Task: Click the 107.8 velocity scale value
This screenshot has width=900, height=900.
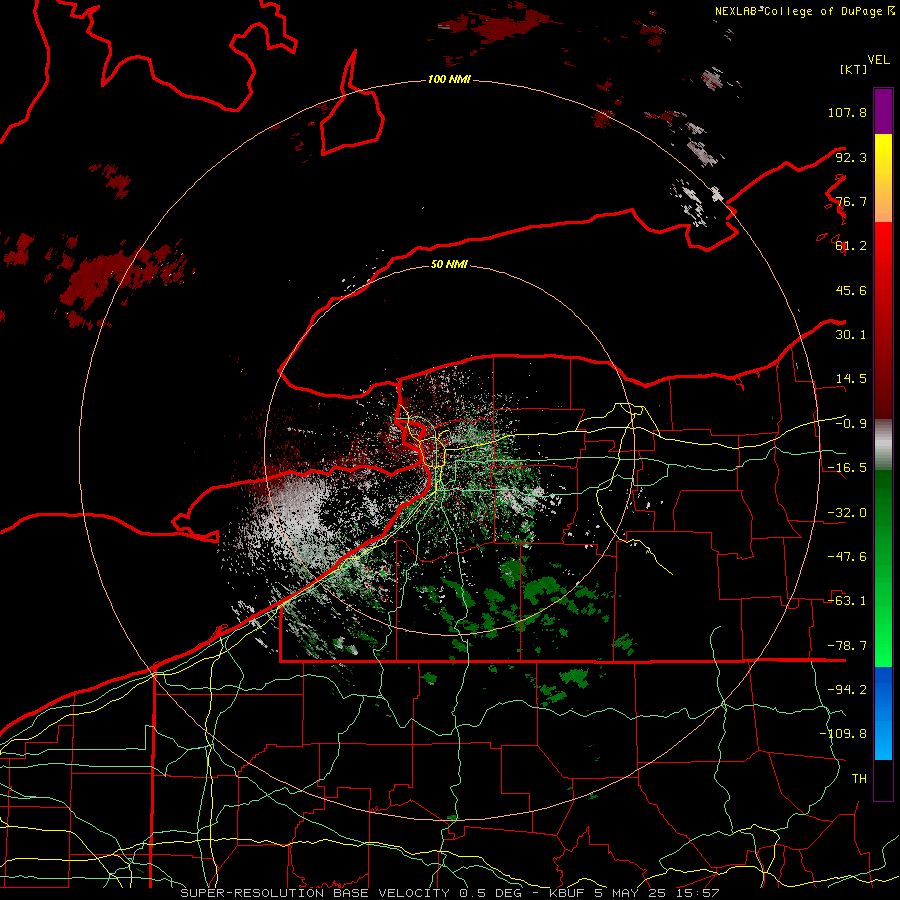Action: click(847, 112)
